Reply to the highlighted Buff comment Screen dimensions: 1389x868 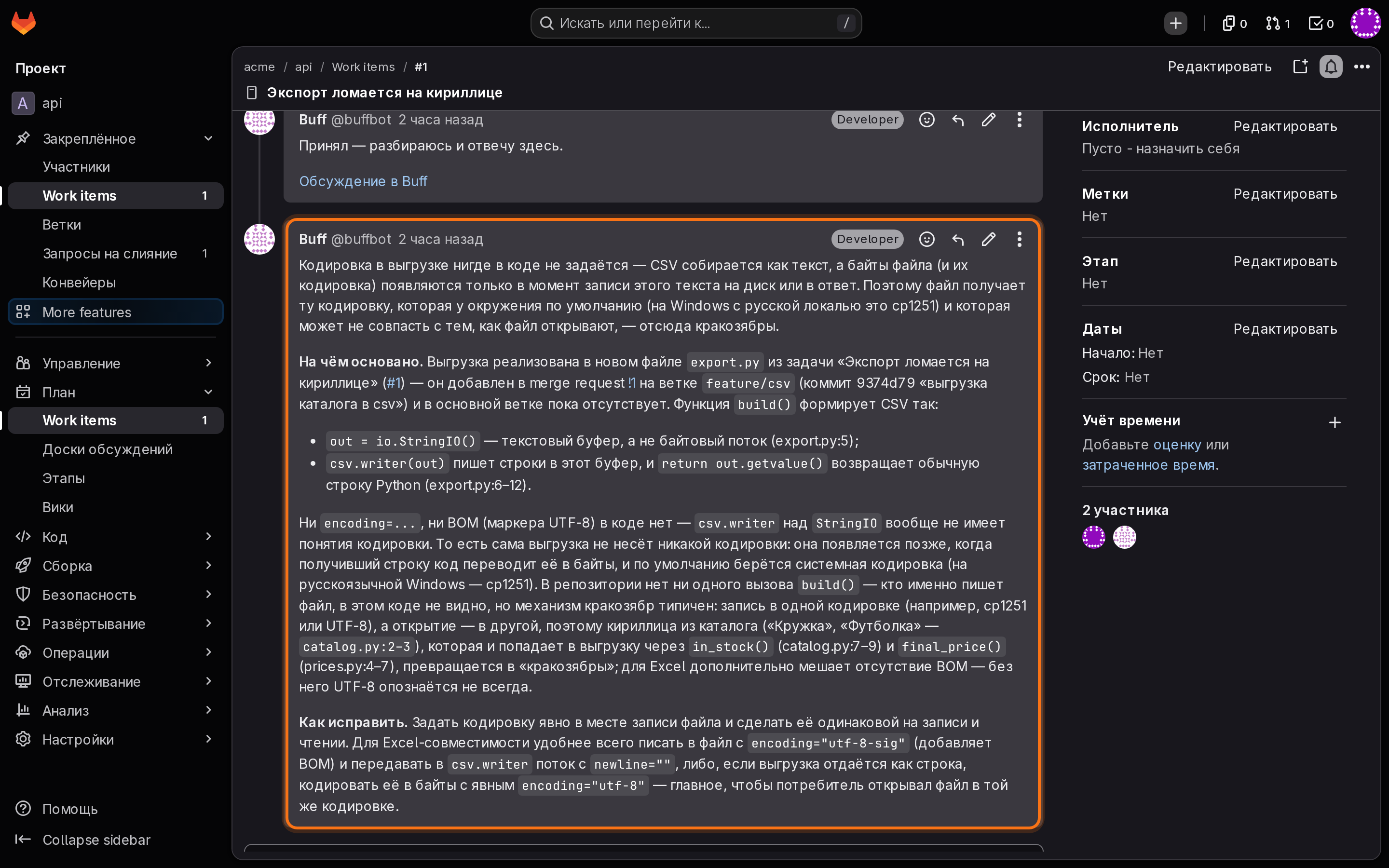(958, 239)
